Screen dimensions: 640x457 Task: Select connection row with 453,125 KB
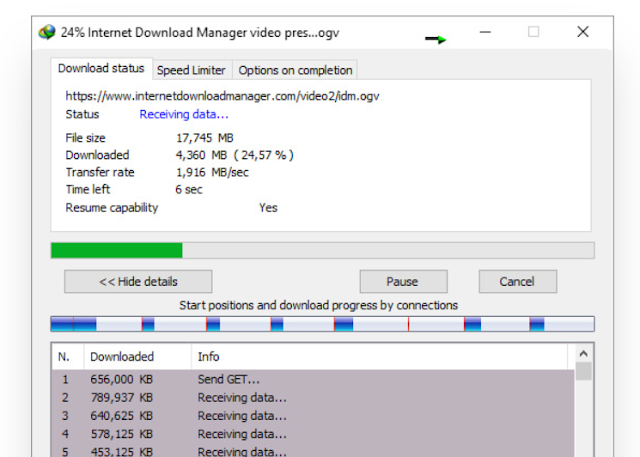point(313,450)
